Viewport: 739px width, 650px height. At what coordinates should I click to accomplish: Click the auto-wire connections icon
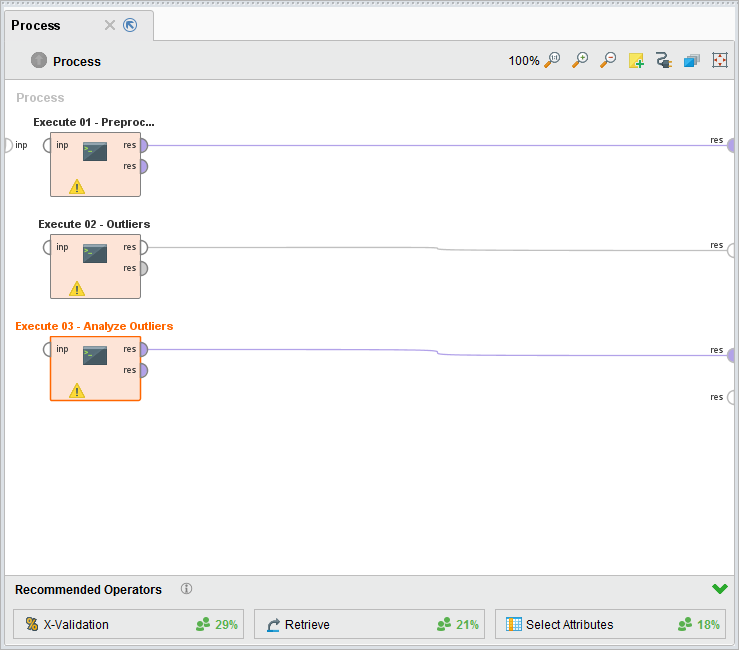tap(664, 60)
